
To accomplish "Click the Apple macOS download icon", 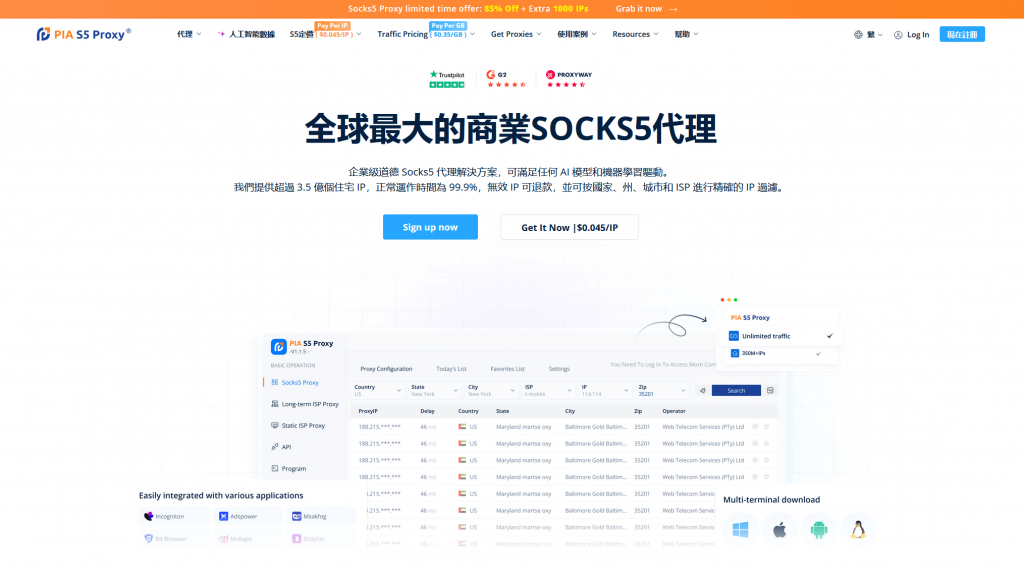I will 780,530.
